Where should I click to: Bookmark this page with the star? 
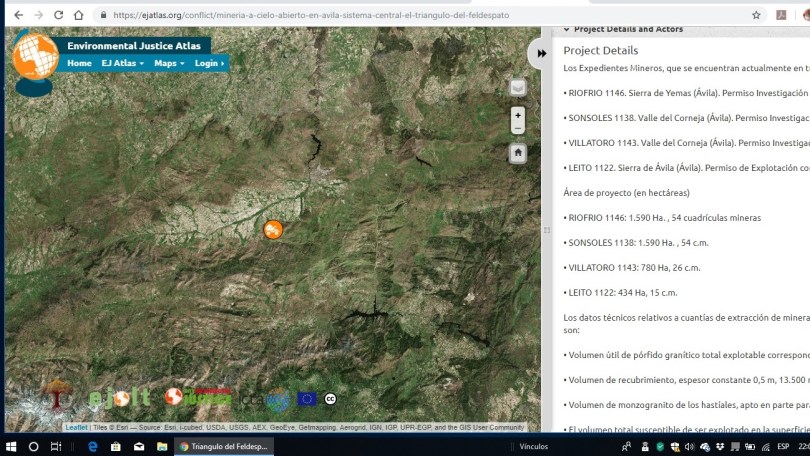click(x=756, y=15)
